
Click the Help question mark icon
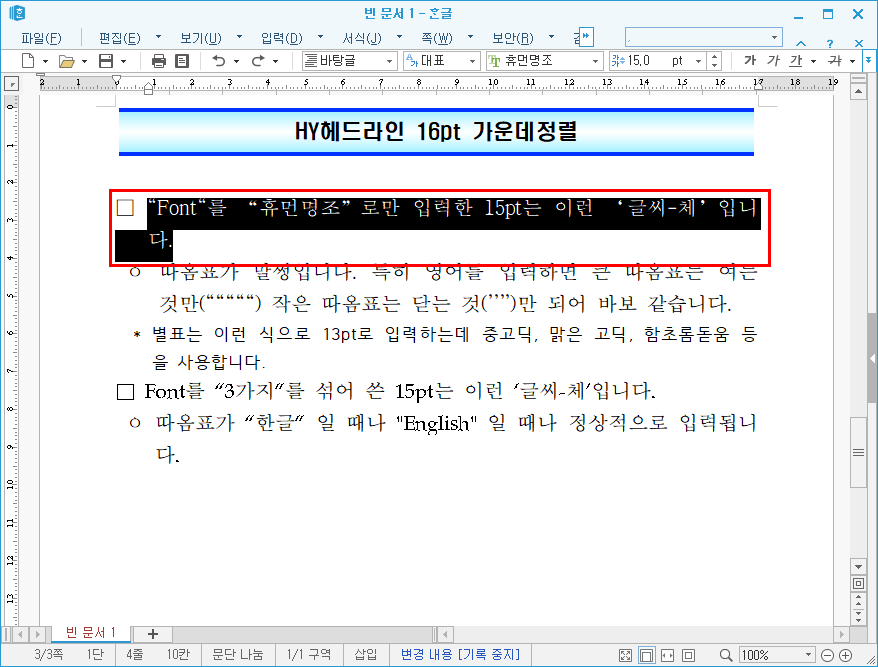coord(830,43)
